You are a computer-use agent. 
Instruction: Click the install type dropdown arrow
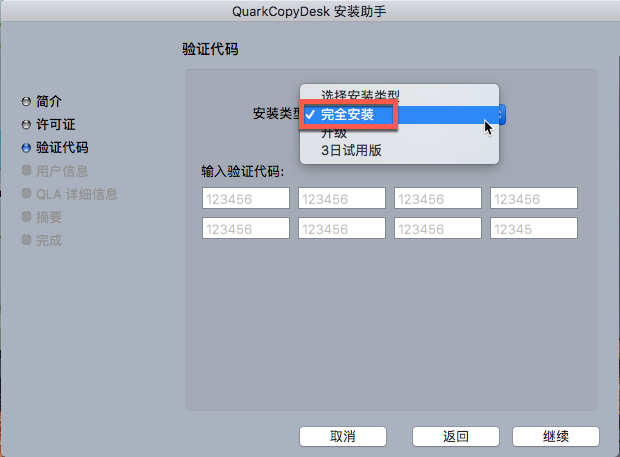point(501,115)
